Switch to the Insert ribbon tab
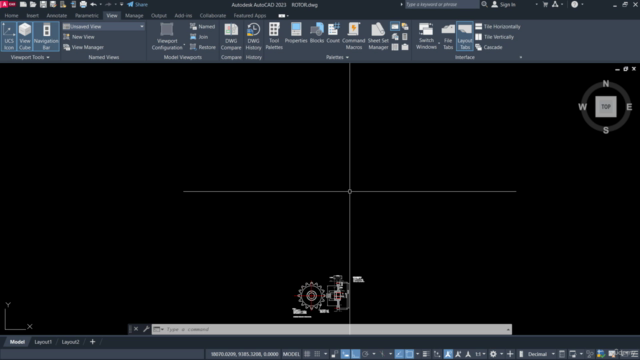This screenshot has width=640, height=360. point(33,16)
